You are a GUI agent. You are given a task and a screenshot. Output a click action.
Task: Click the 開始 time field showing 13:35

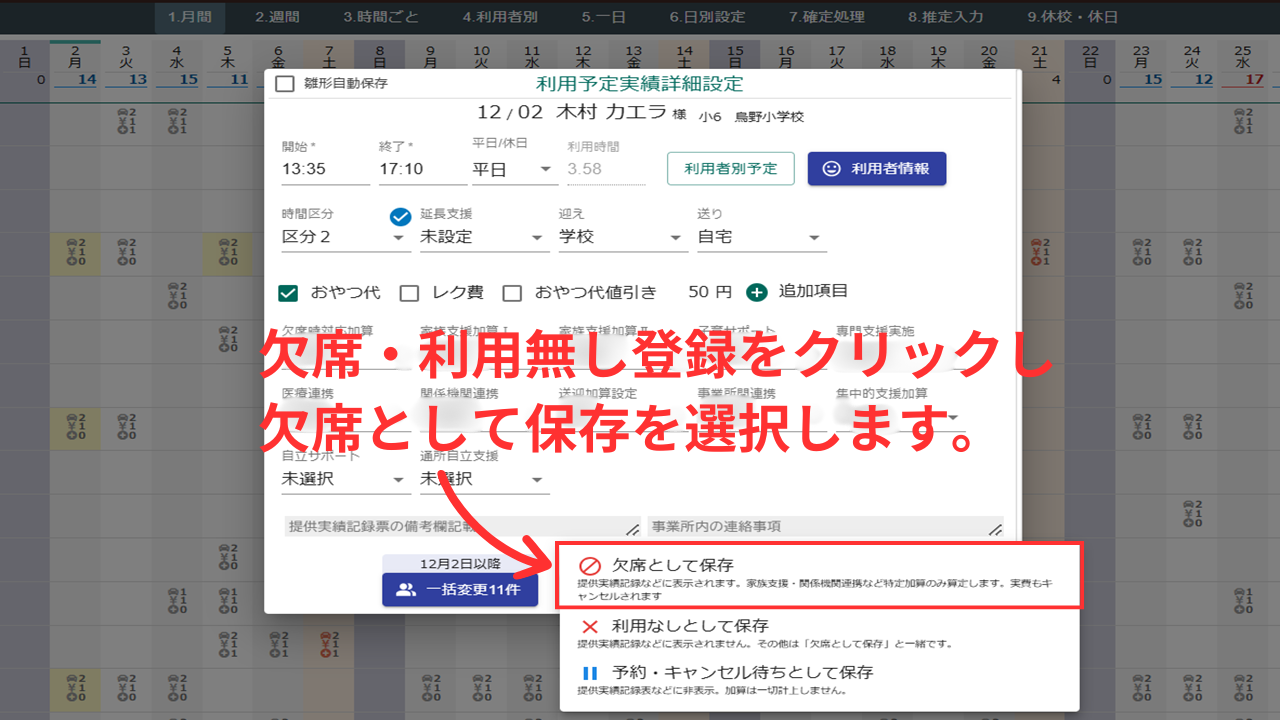(325, 170)
